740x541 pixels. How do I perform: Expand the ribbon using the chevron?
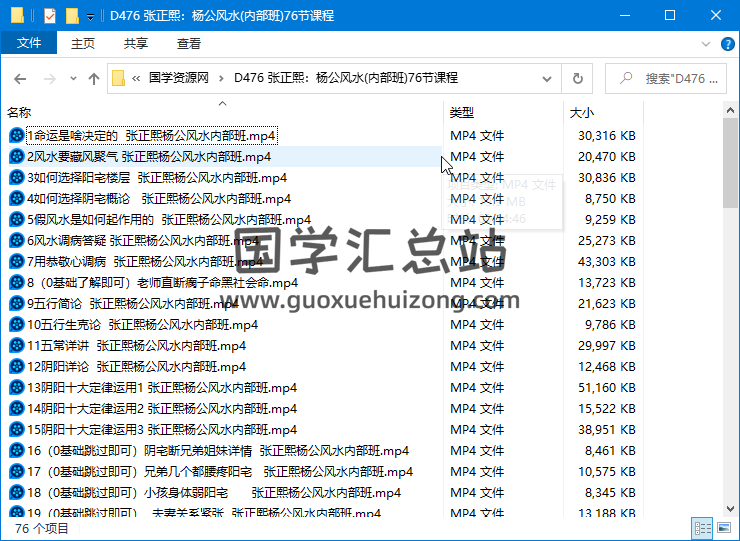click(x=705, y=44)
